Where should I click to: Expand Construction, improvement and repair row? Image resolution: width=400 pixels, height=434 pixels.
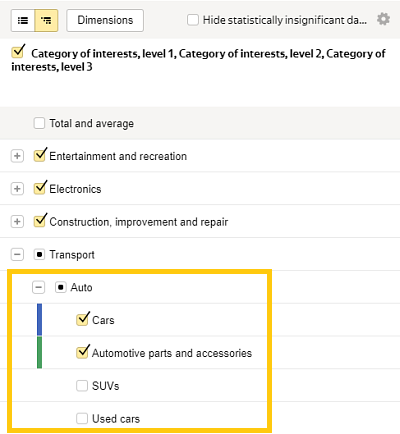pos(17,222)
